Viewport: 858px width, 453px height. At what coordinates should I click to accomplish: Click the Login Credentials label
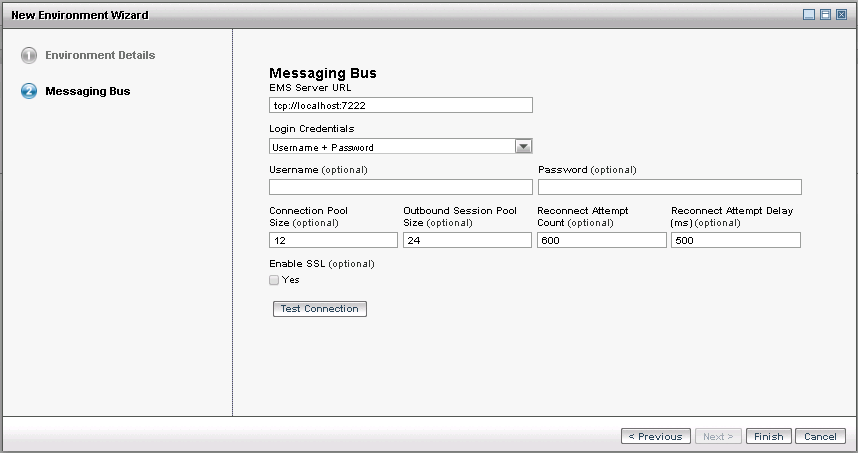tap(312, 129)
